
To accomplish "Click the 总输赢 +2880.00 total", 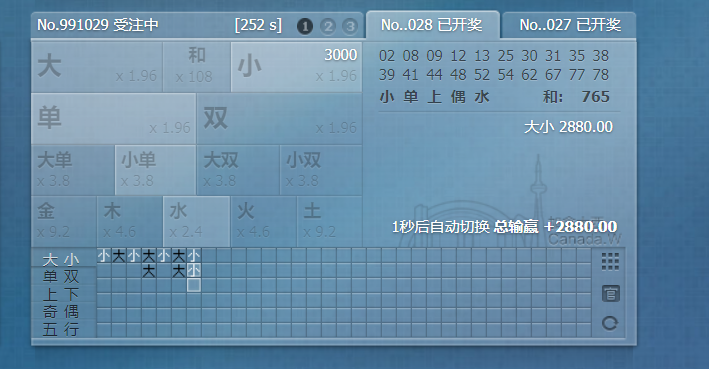I will 555,227.
